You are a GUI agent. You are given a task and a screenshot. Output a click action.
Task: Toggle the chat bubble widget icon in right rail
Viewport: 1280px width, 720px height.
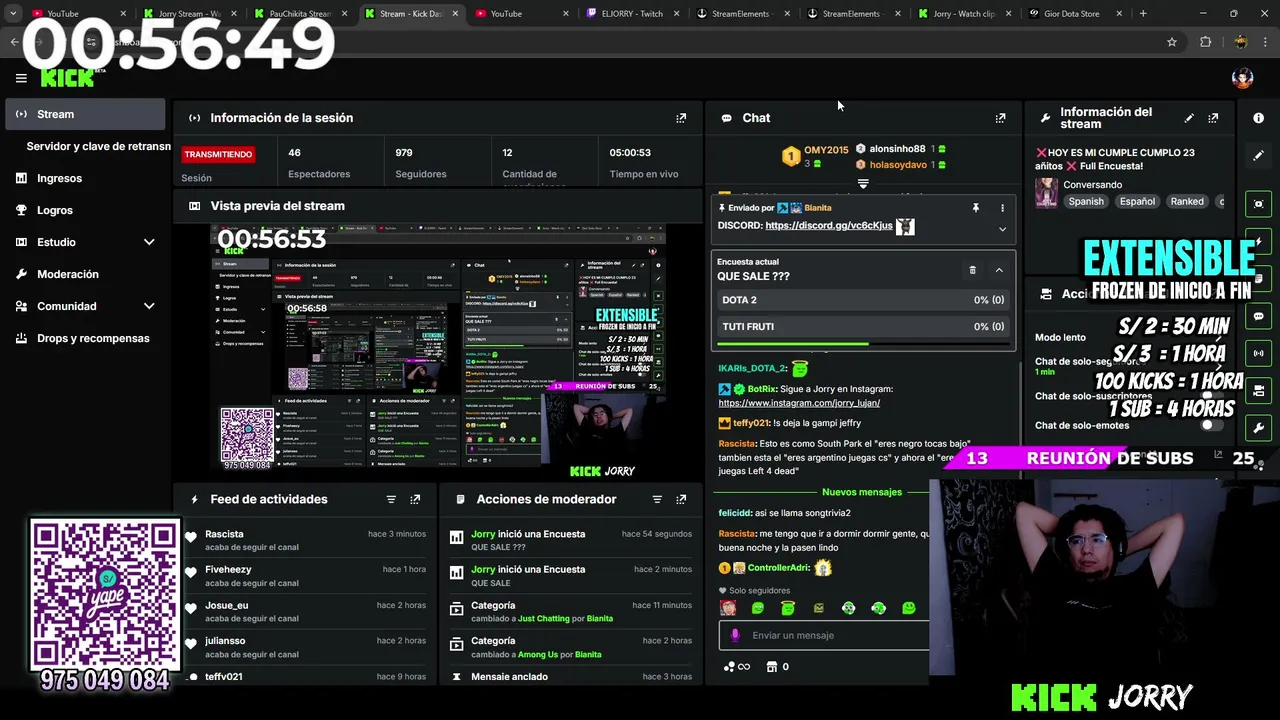1258,316
